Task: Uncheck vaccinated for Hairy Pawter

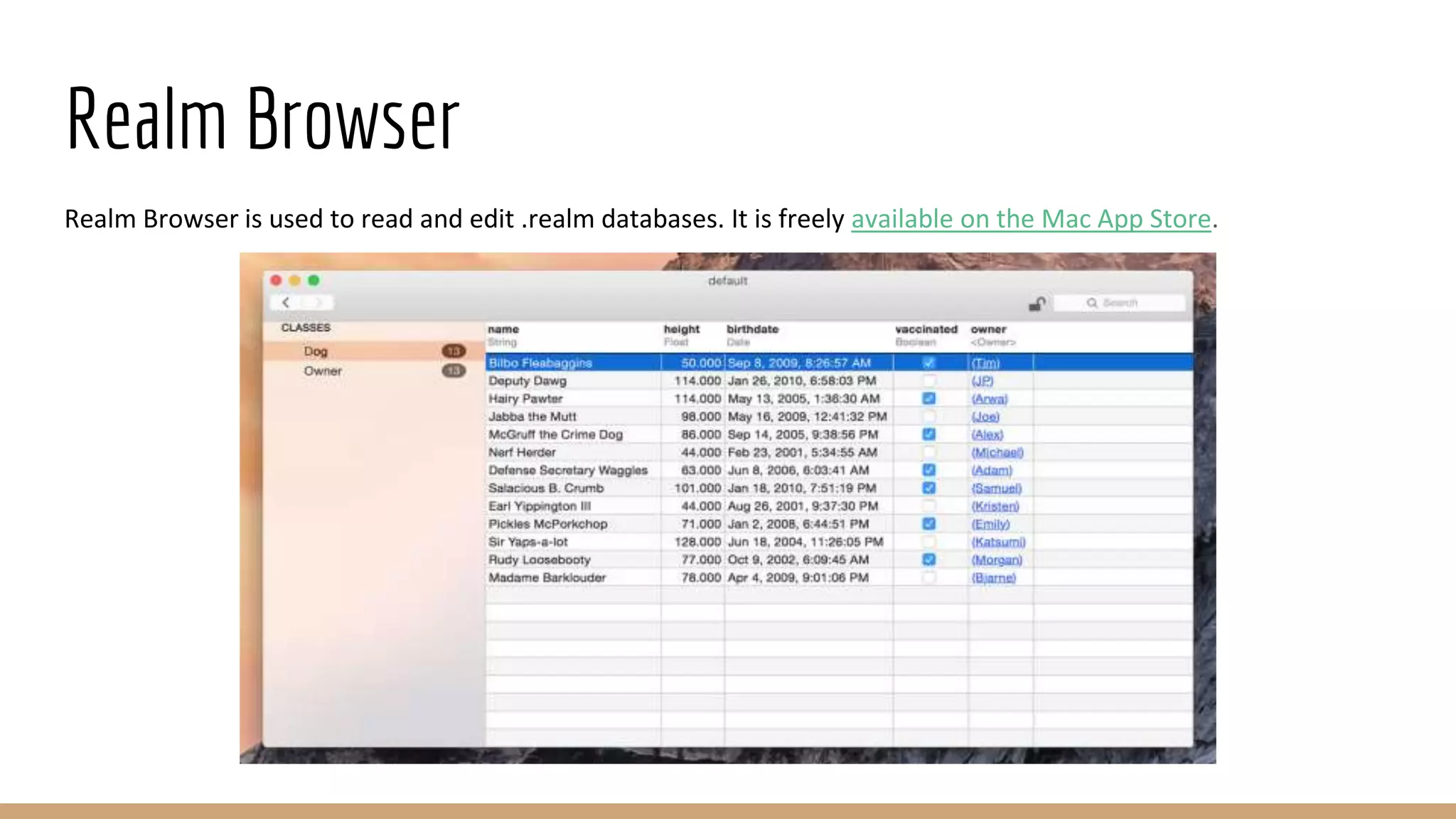Action: (928, 398)
